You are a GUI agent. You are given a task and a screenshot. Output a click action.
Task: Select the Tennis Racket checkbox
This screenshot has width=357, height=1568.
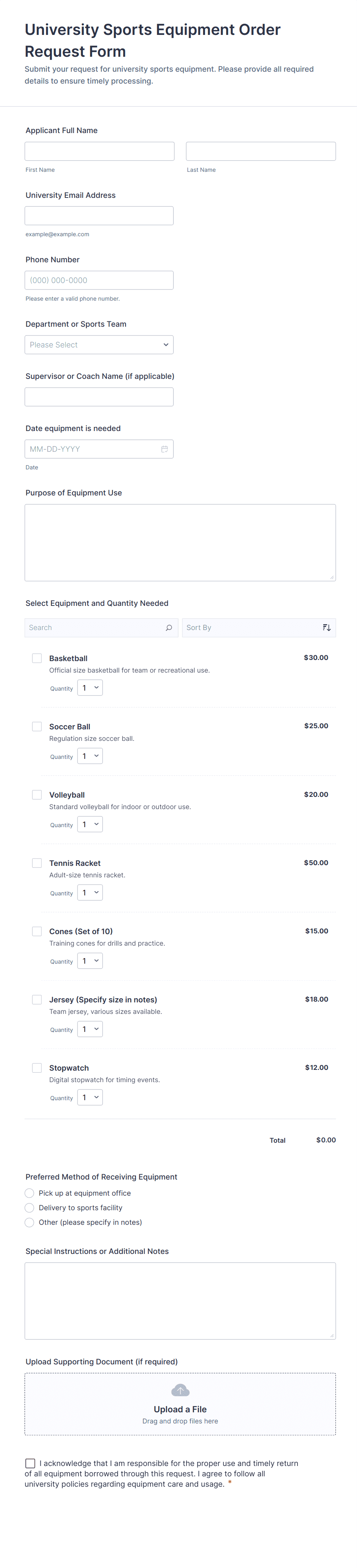pos(37,862)
